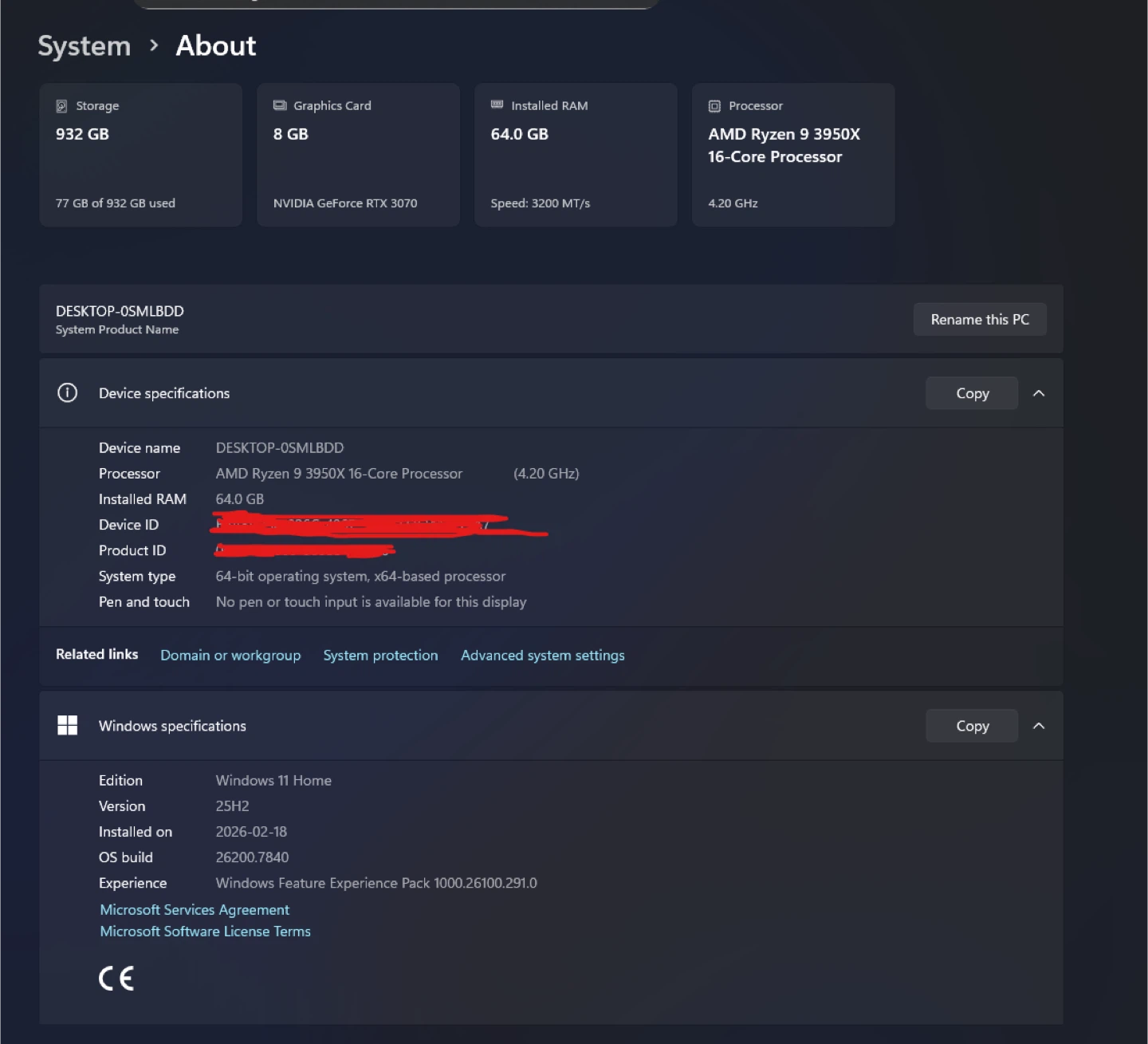This screenshot has height=1044, width=1148.
Task: Open Domain or workgroup link
Action: pos(230,655)
